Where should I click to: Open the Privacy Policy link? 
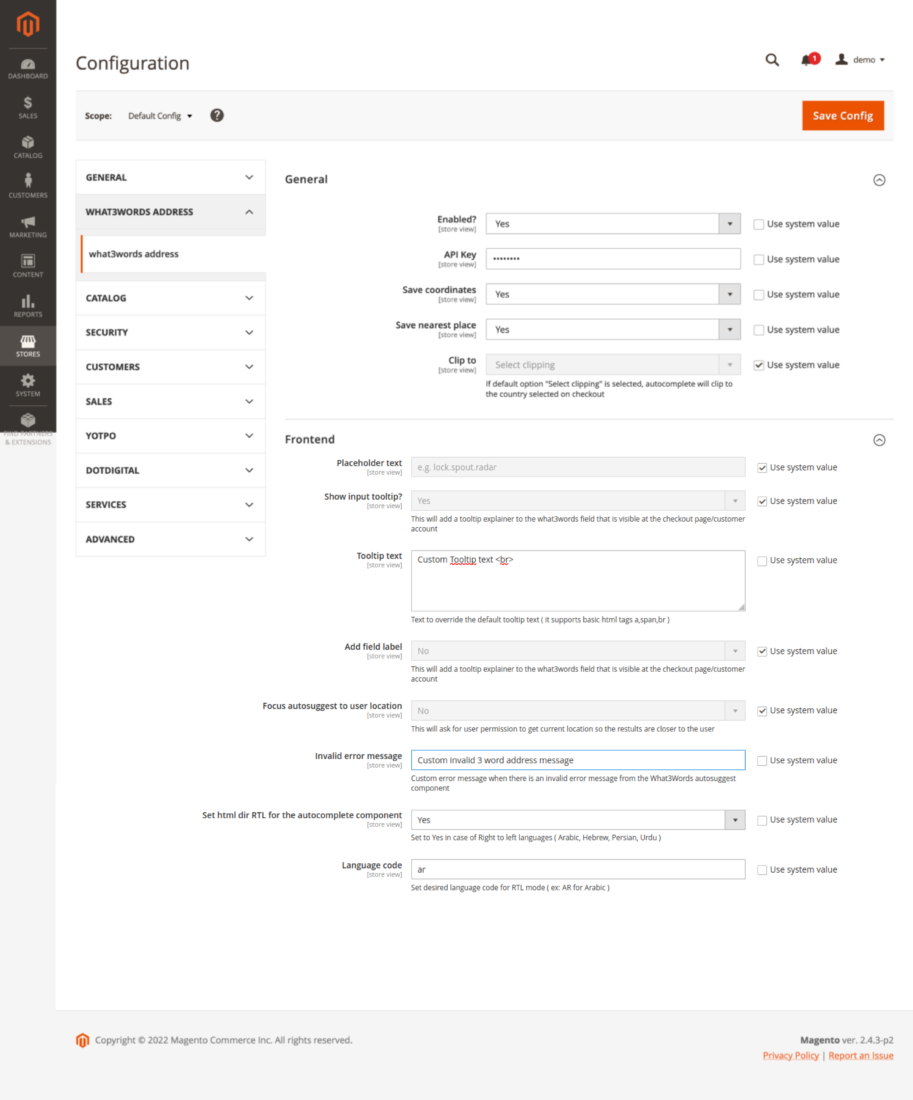(791, 1056)
